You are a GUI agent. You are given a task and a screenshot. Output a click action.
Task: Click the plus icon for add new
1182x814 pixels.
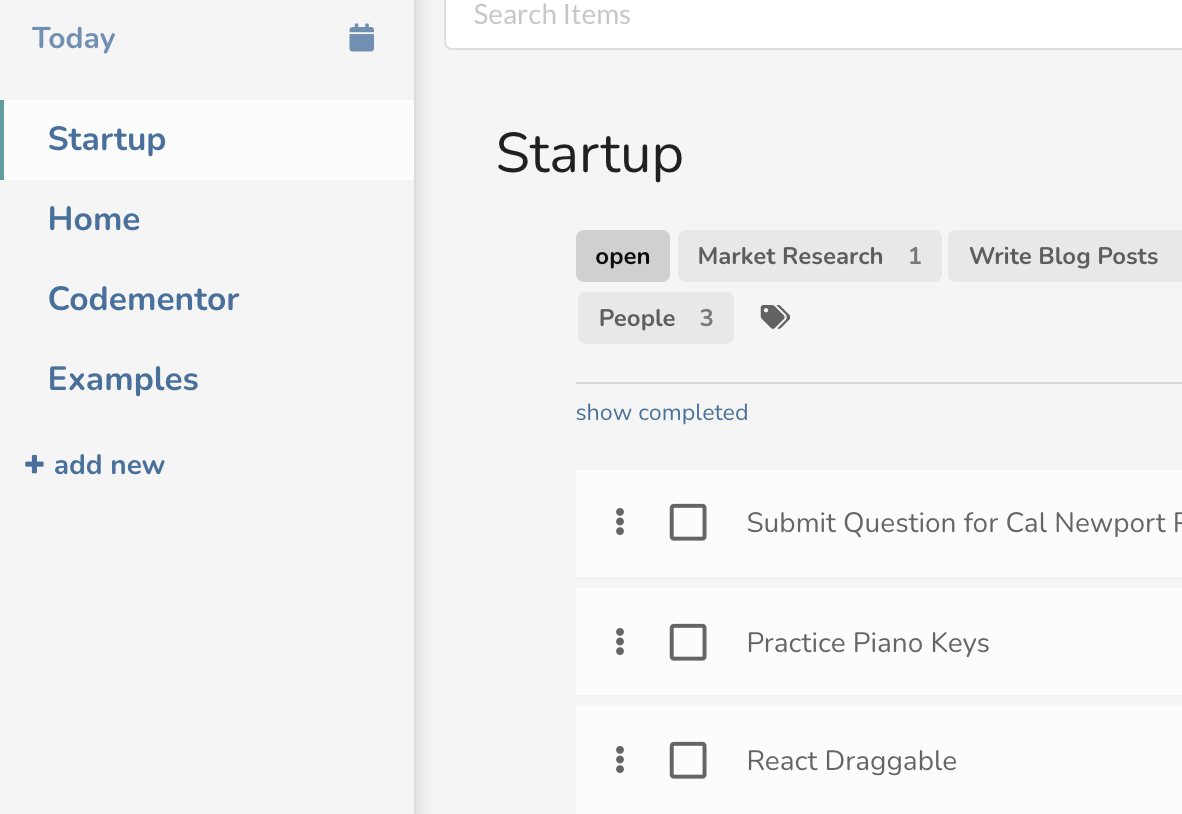click(x=34, y=465)
